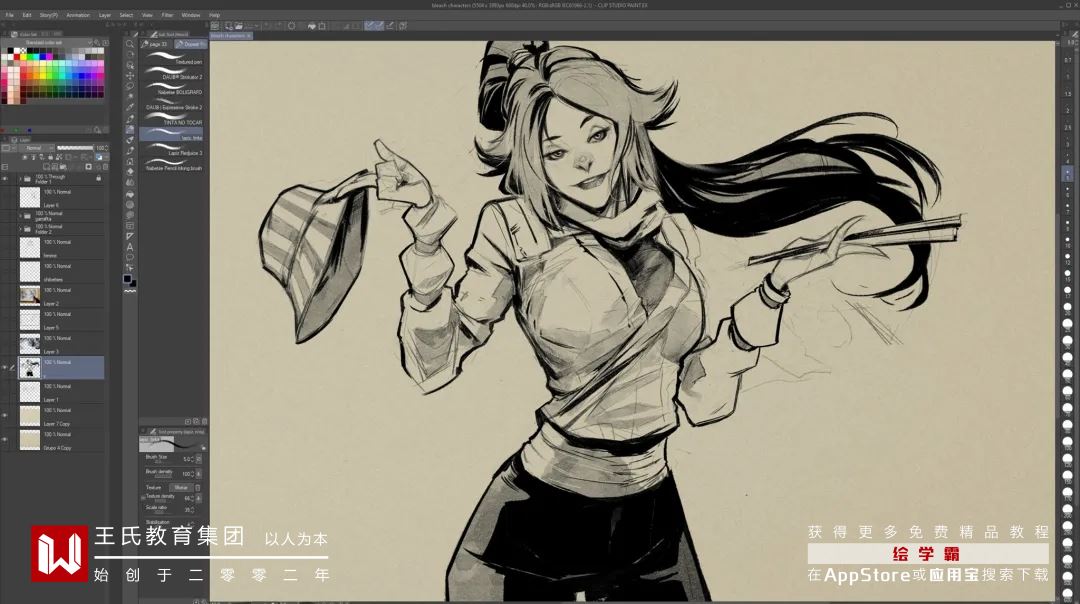This screenshot has width=1080, height=604.
Task: Hide Grupo 4 Copy with its eye icon
Action: [x=5, y=439]
